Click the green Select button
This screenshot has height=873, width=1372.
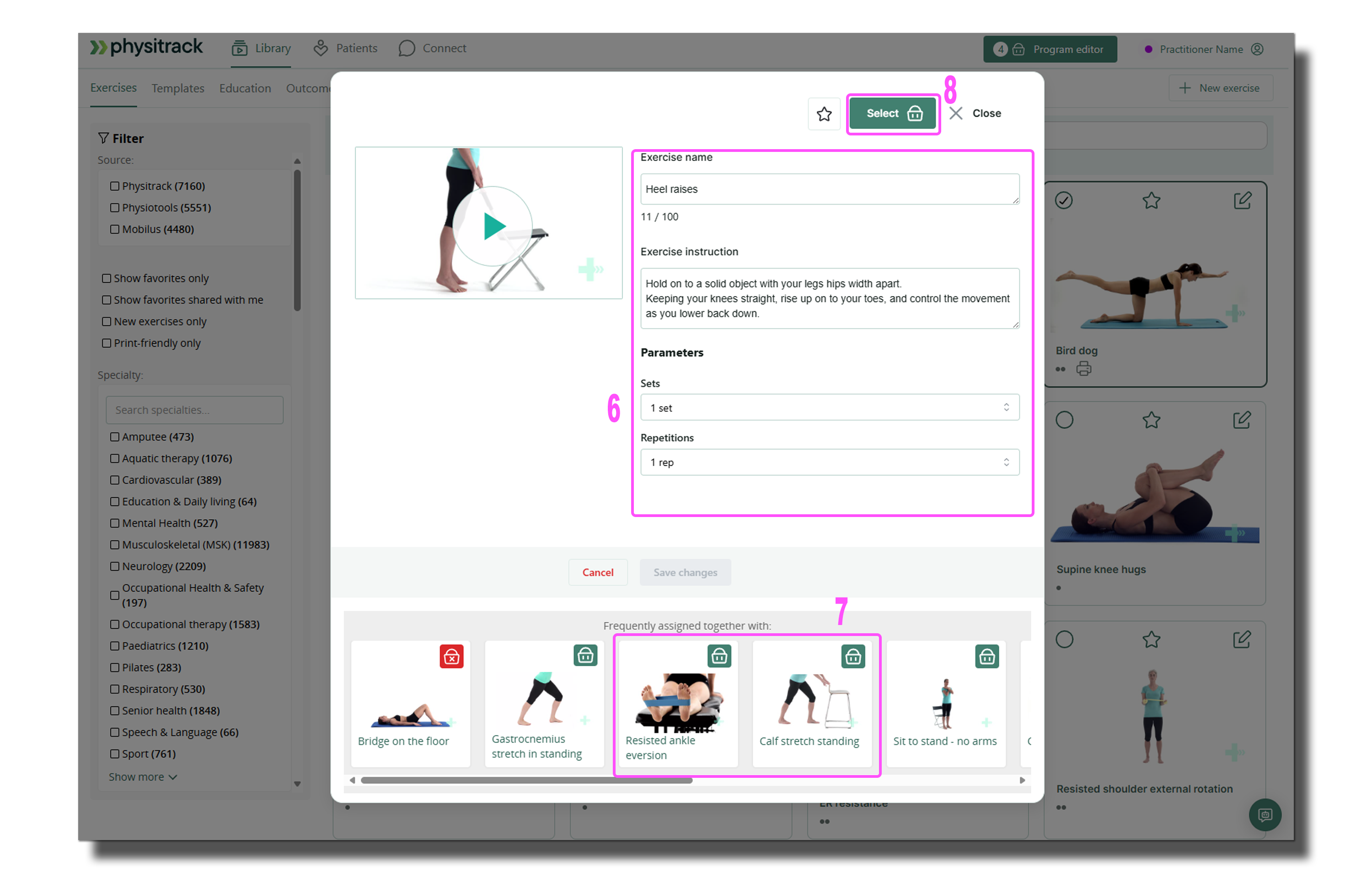892,113
